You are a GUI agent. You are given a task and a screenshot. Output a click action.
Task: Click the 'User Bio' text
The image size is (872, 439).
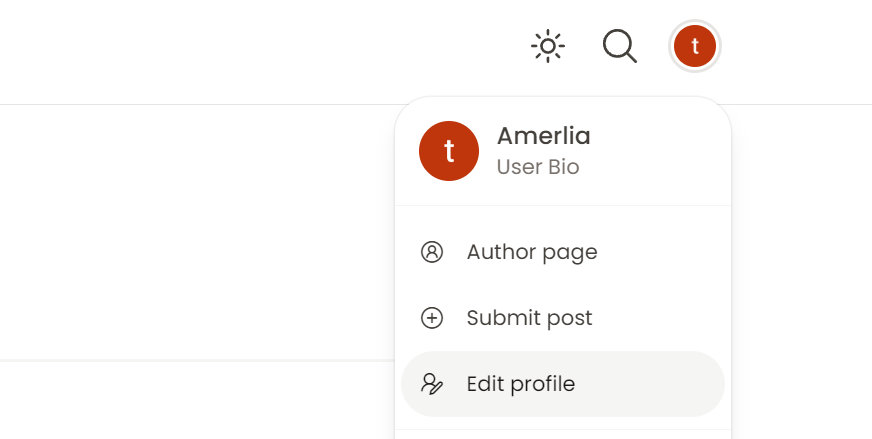click(538, 167)
